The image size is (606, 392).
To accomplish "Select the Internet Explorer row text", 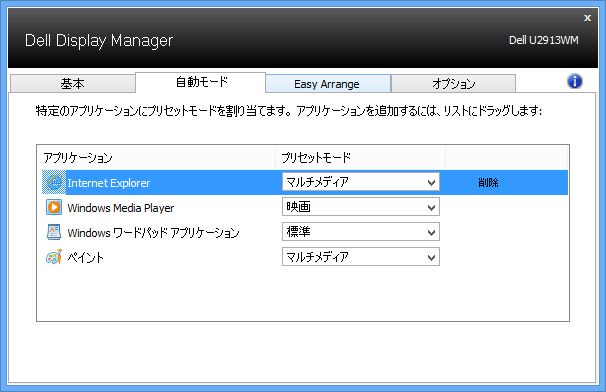I will 109,183.
